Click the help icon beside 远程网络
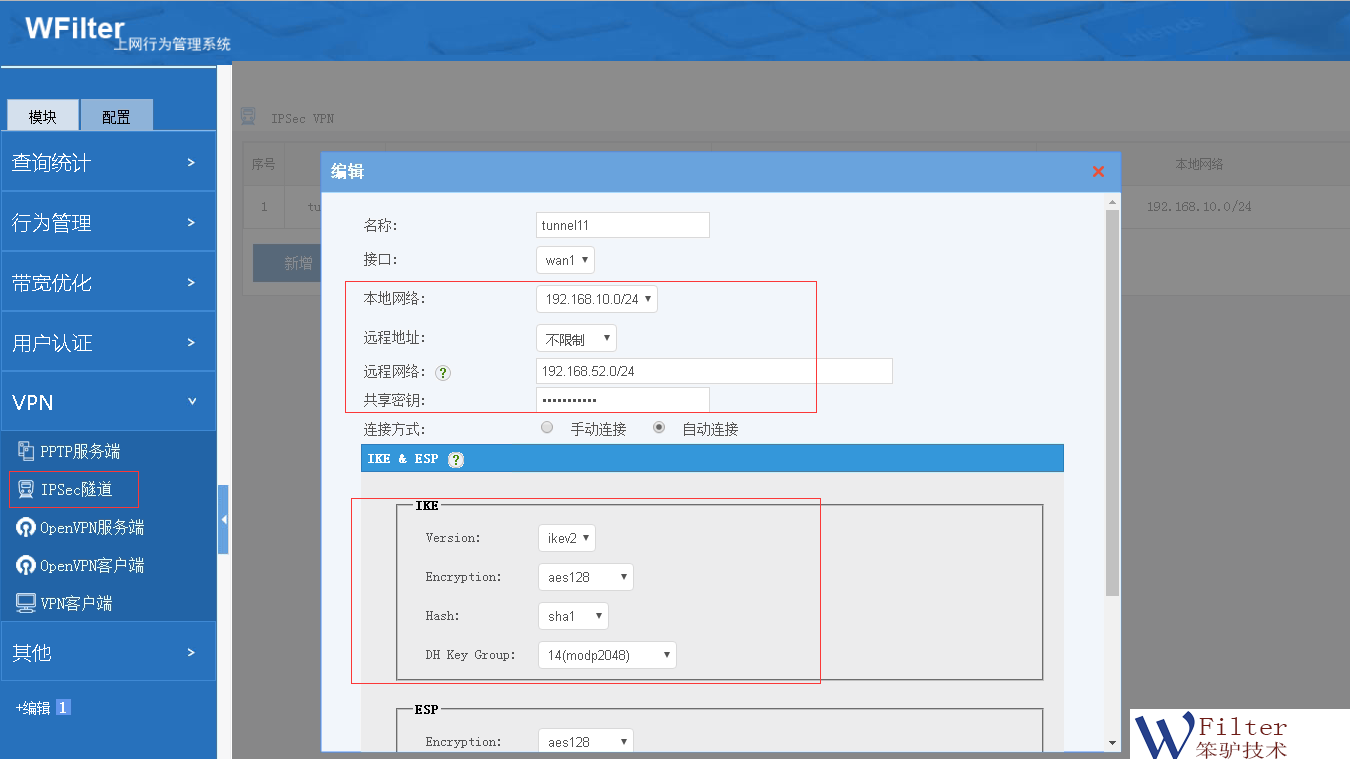 pos(443,372)
